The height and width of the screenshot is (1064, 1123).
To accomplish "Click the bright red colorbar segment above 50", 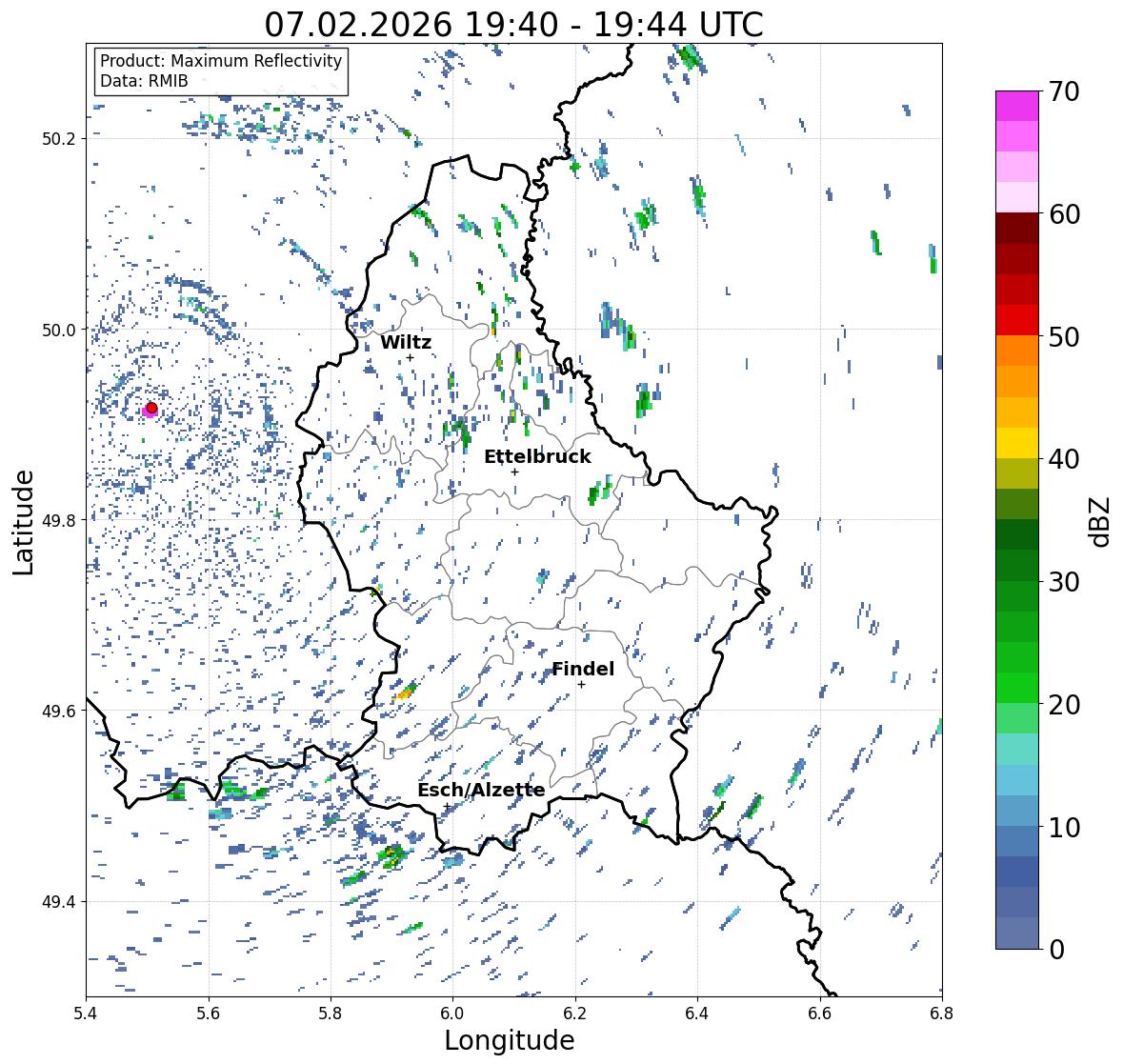I will tap(1017, 320).
